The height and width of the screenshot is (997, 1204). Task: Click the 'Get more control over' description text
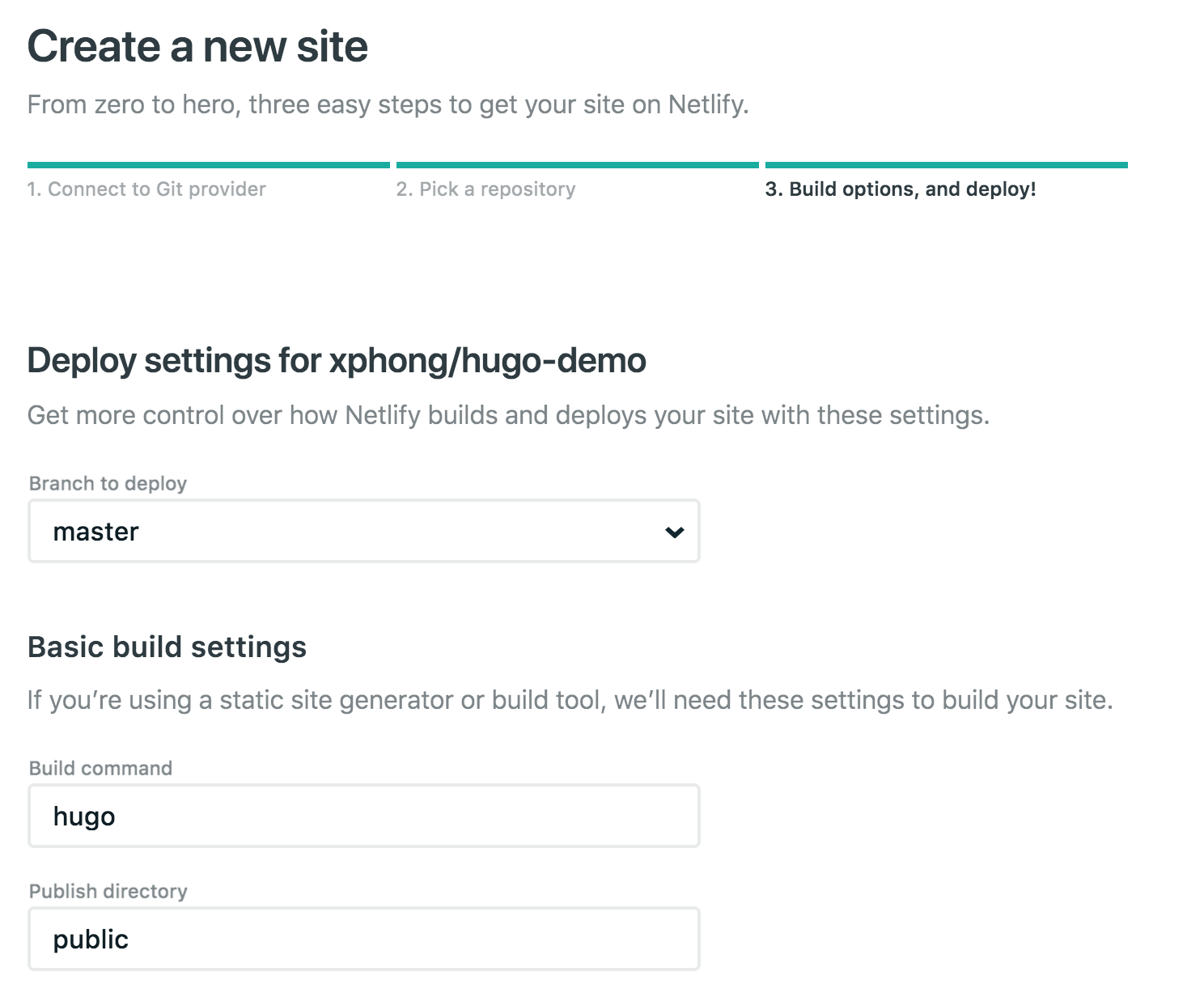click(508, 416)
